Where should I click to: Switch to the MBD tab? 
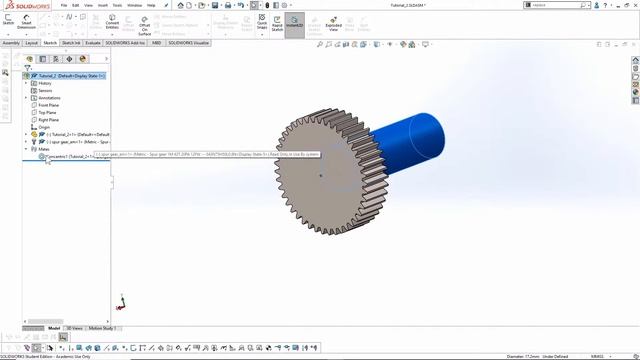pyautogui.click(x=156, y=43)
